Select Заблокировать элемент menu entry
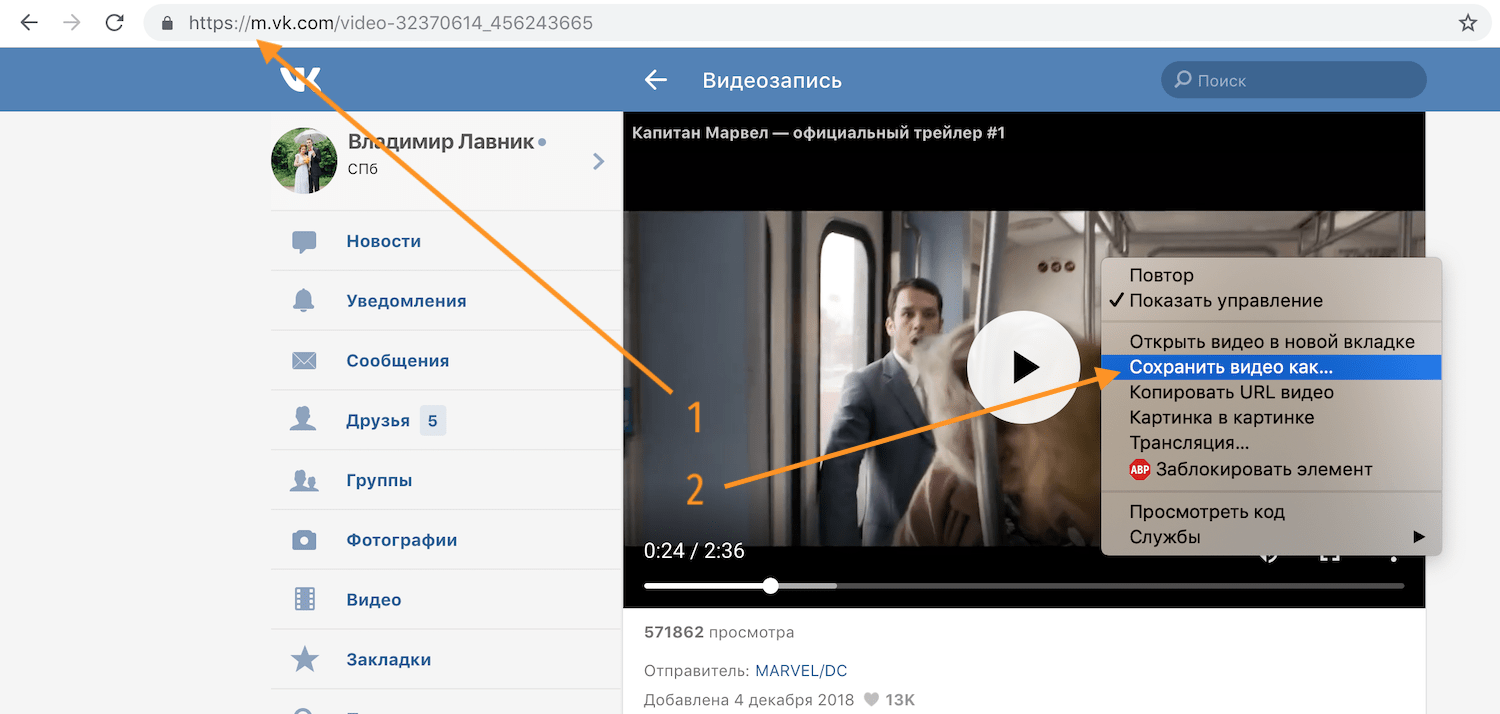 [x=1271, y=469]
